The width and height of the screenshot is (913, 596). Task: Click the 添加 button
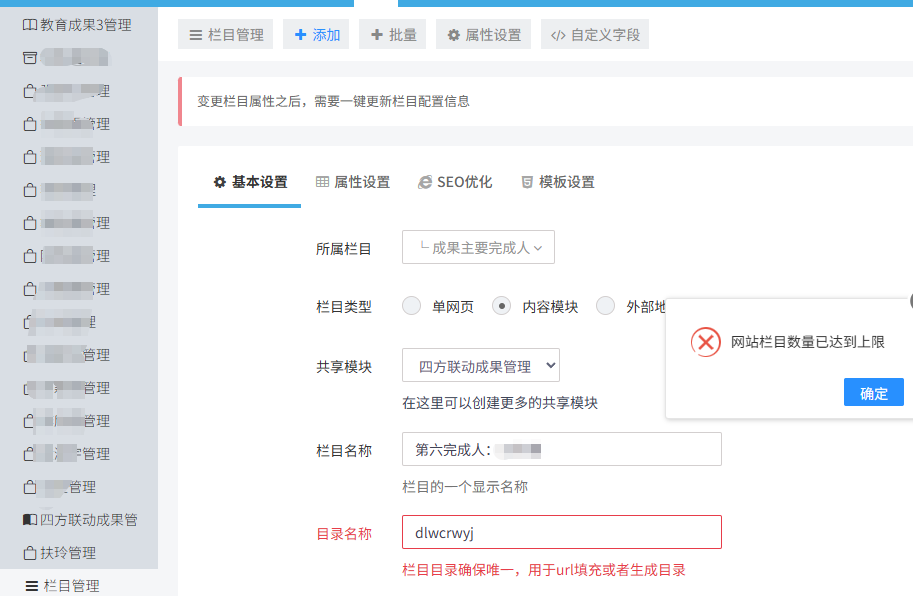316,34
